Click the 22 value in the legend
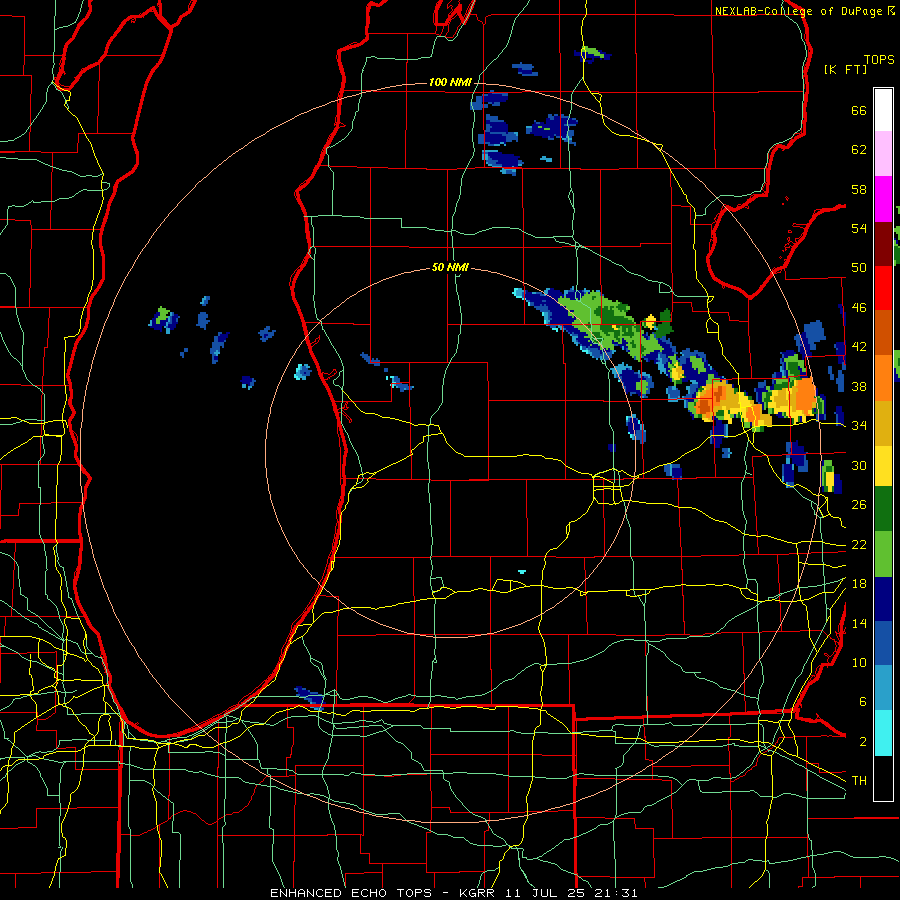This screenshot has width=900, height=900. pyautogui.click(x=859, y=544)
